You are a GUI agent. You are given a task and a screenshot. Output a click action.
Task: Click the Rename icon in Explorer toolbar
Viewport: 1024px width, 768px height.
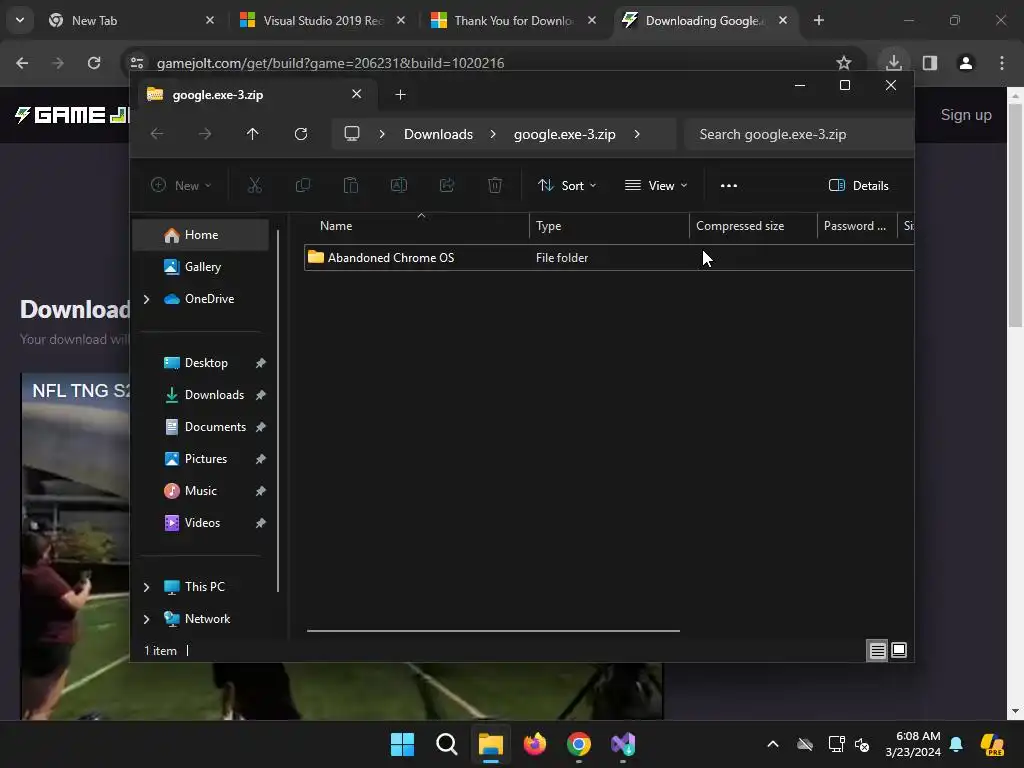tap(399, 185)
